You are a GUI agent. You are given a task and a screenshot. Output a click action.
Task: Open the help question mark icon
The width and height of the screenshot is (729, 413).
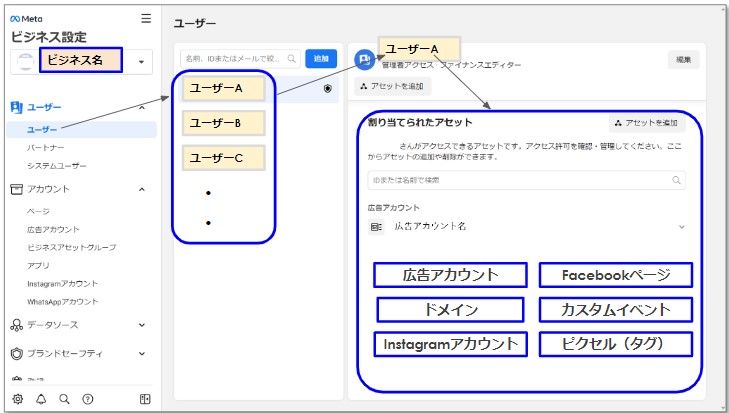88,399
